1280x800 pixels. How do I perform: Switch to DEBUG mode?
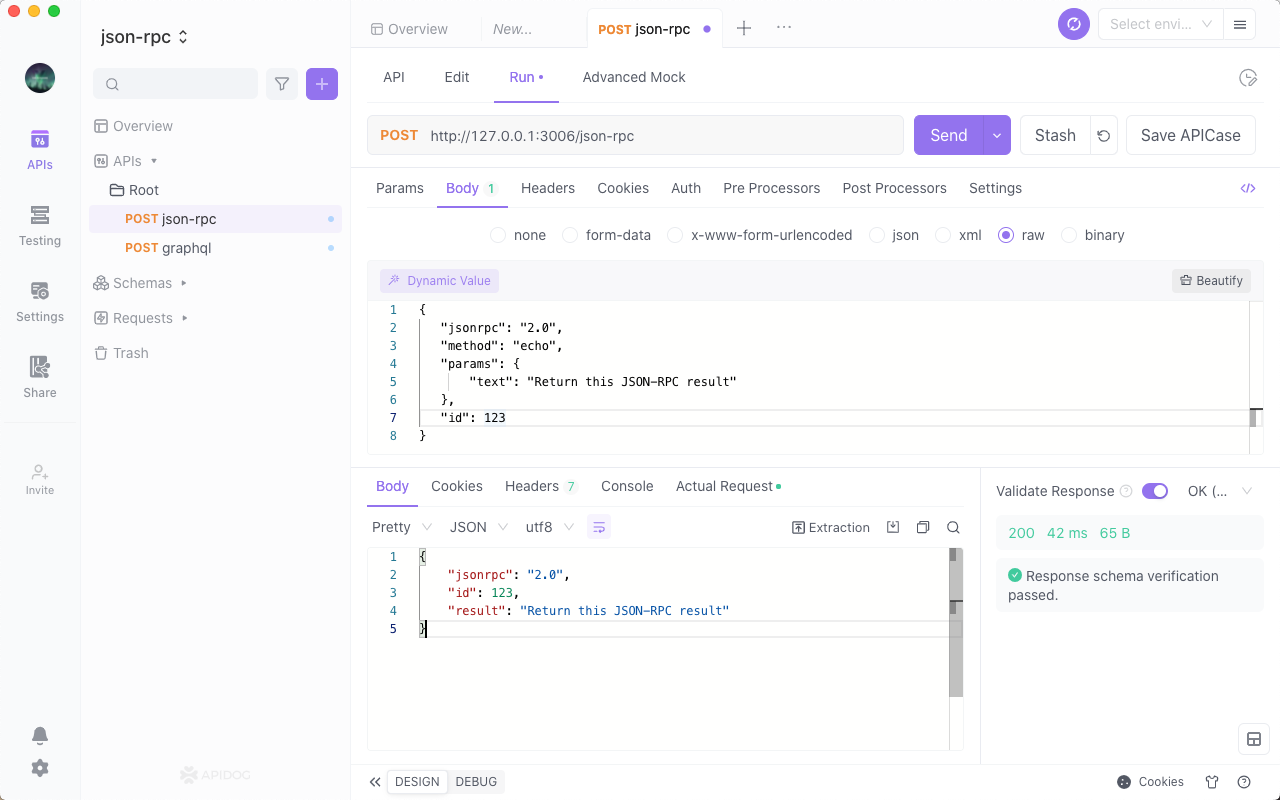[x=476, y=782]
